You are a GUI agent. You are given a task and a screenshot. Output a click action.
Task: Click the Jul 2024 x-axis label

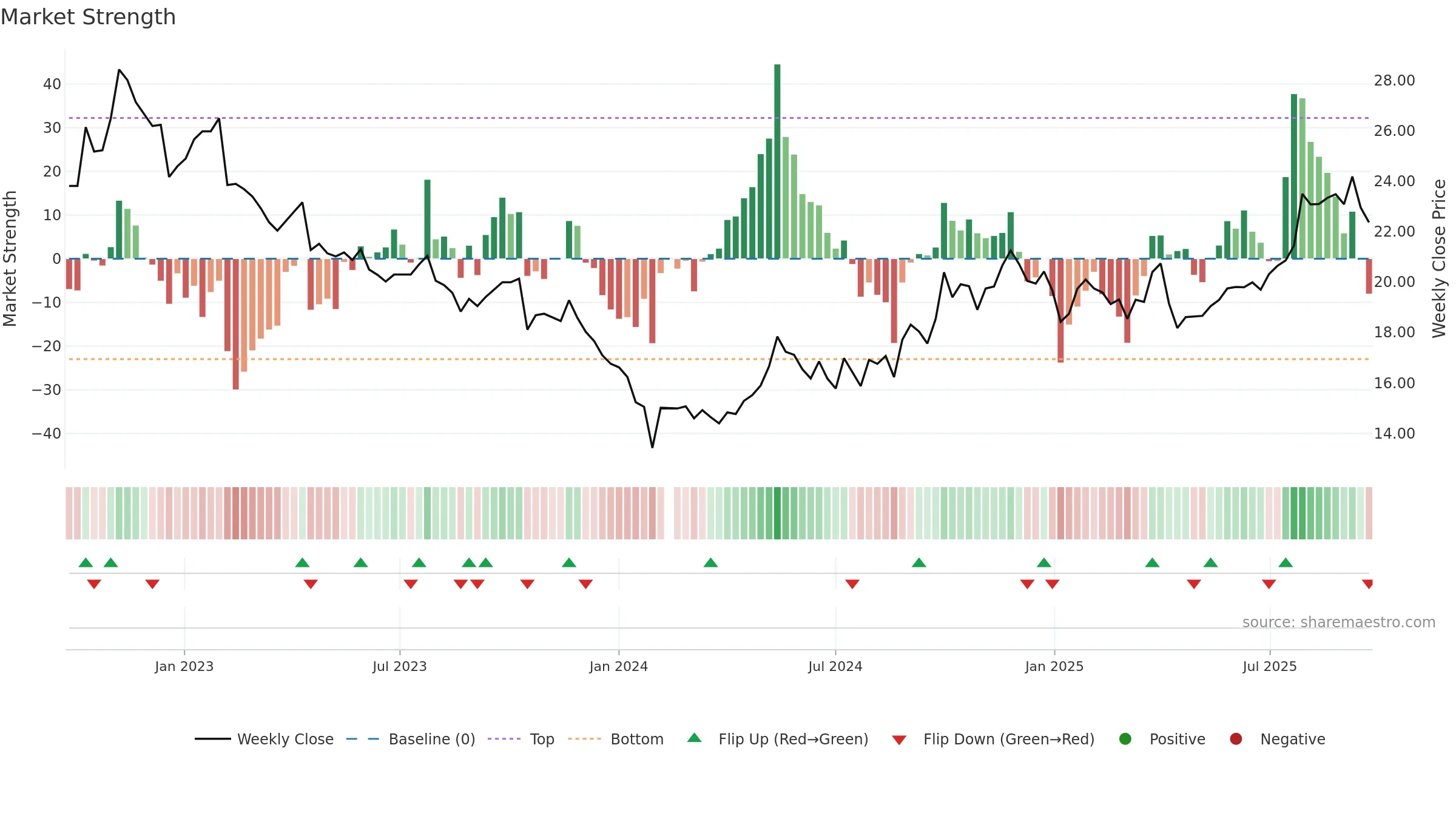tap(835, 666)
